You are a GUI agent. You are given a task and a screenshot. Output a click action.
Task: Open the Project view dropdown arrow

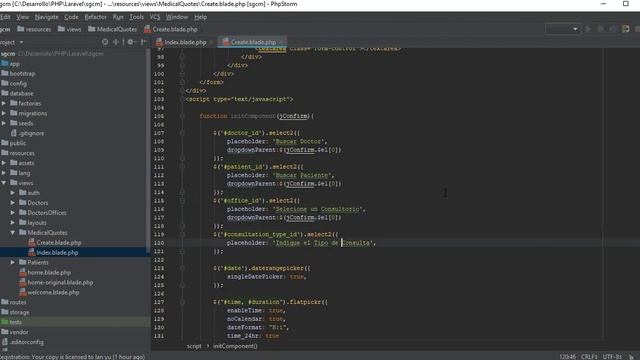point(21,42)
